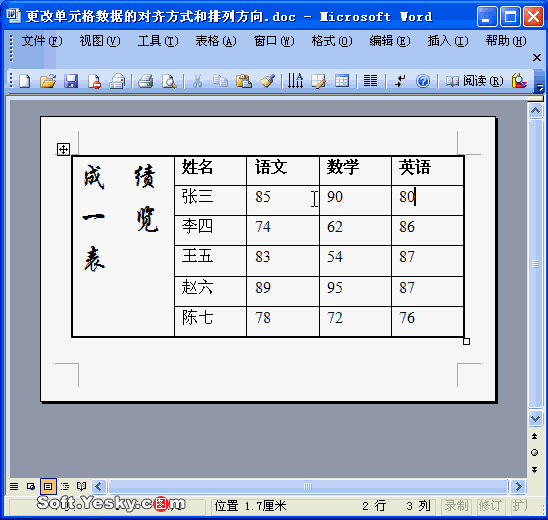This screenshot has height=520, width=548.
Task: Open a file with the folder icon
Action: tap(48, 81)
